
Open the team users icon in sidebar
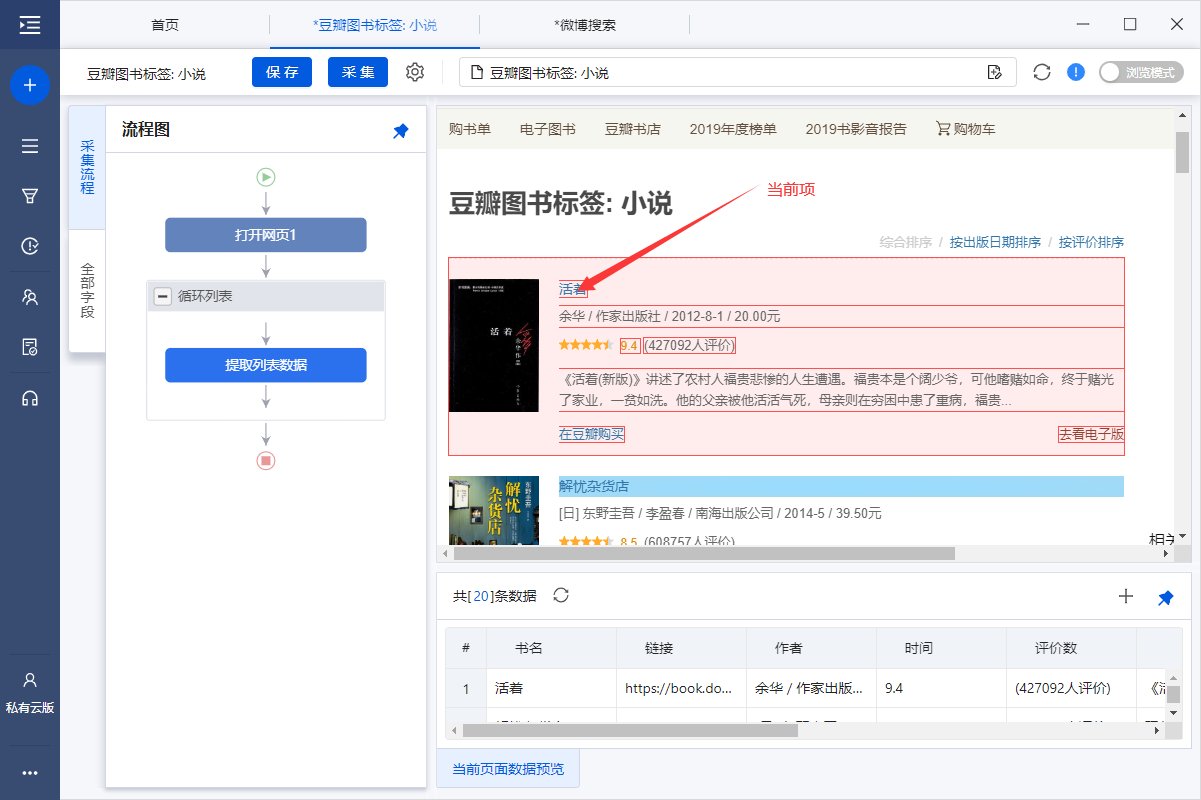tap(30, 297)
